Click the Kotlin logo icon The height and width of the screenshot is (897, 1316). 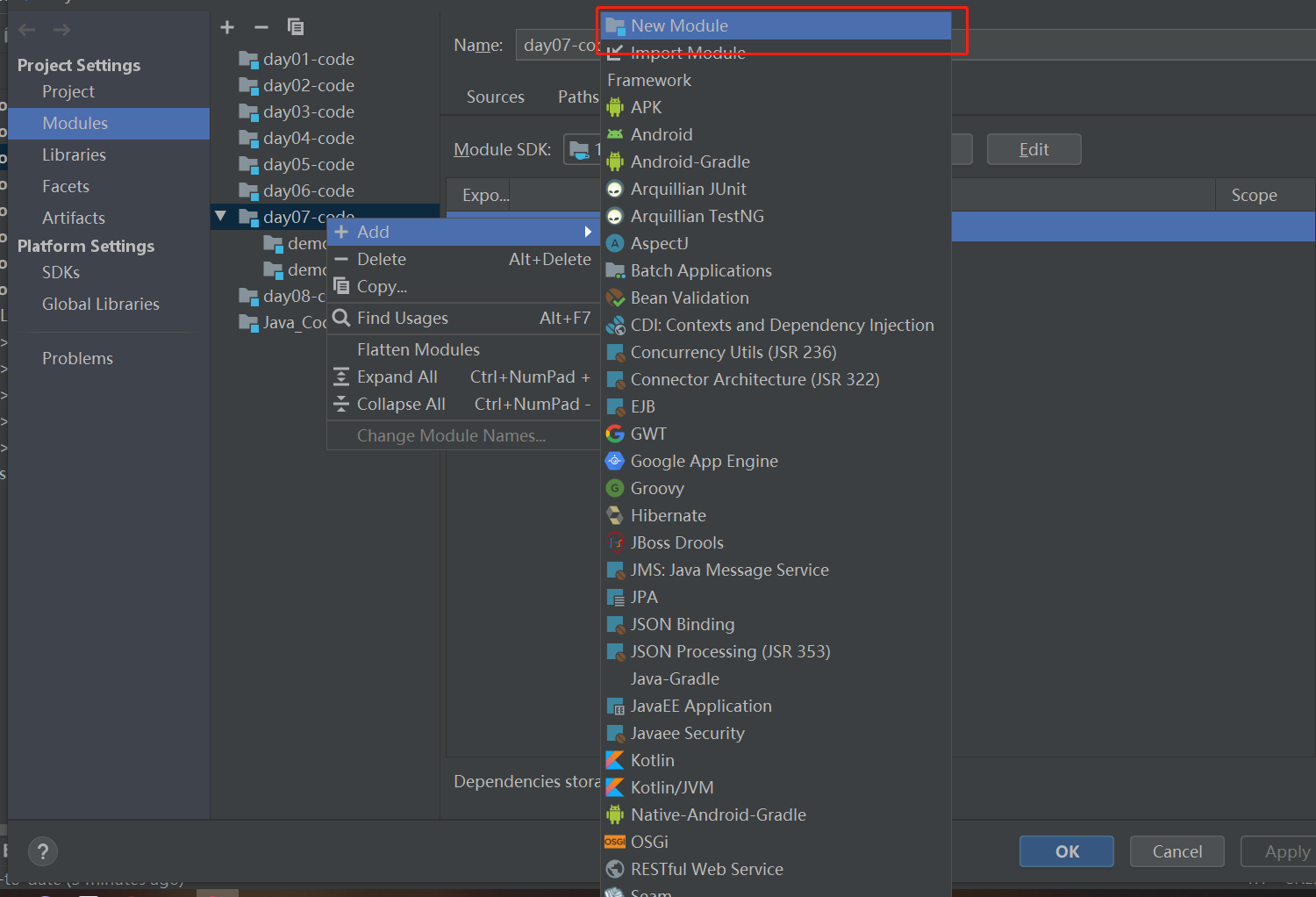[x=615, y=760]
